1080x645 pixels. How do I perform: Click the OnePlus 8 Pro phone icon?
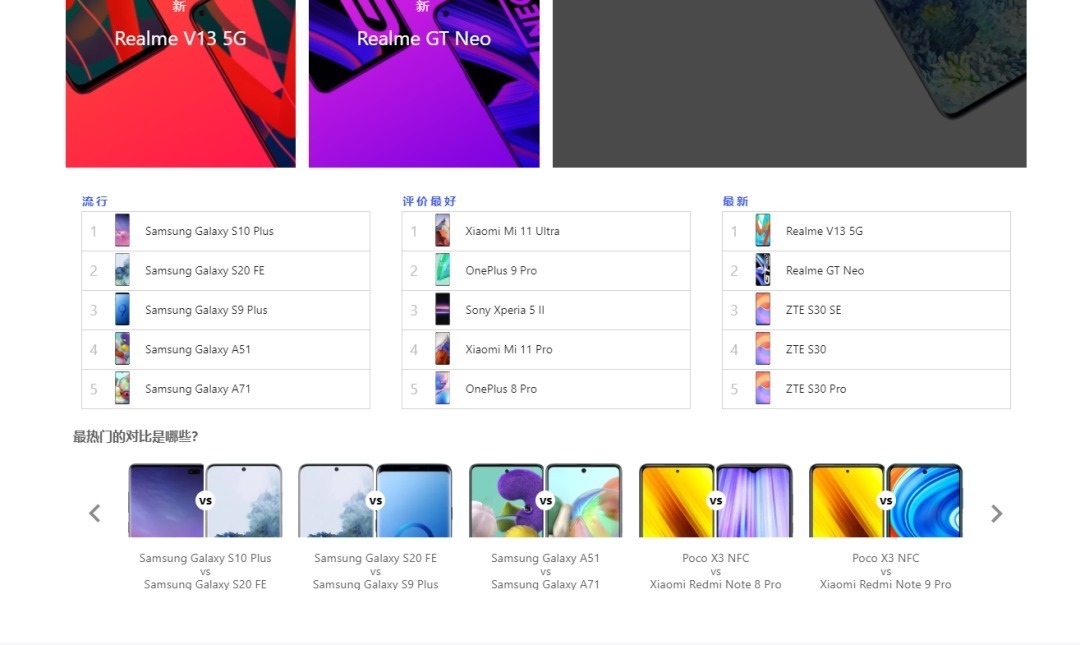(443, 388)
